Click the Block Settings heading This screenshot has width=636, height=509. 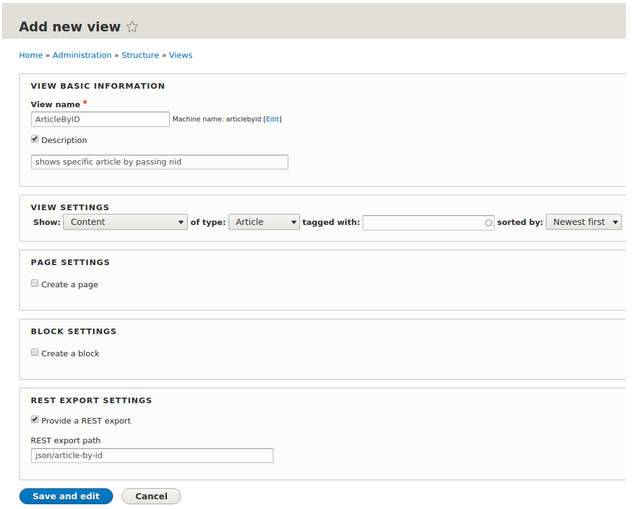click(73, 331)
